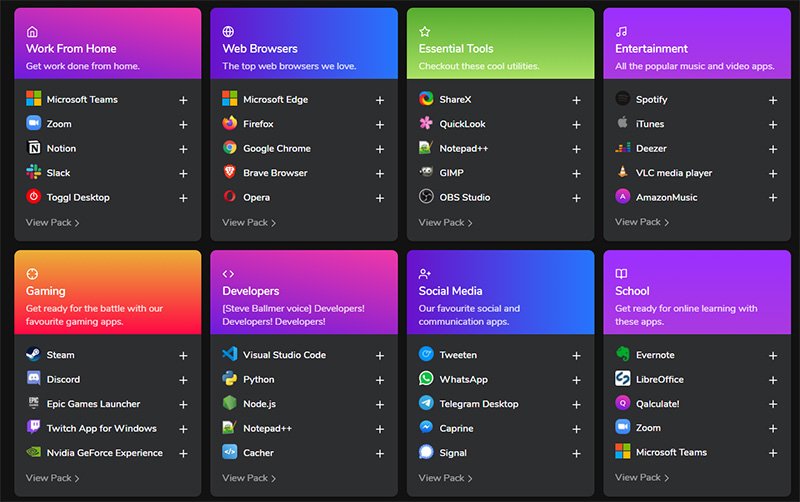Click the Steam icon

pos(34,354)
